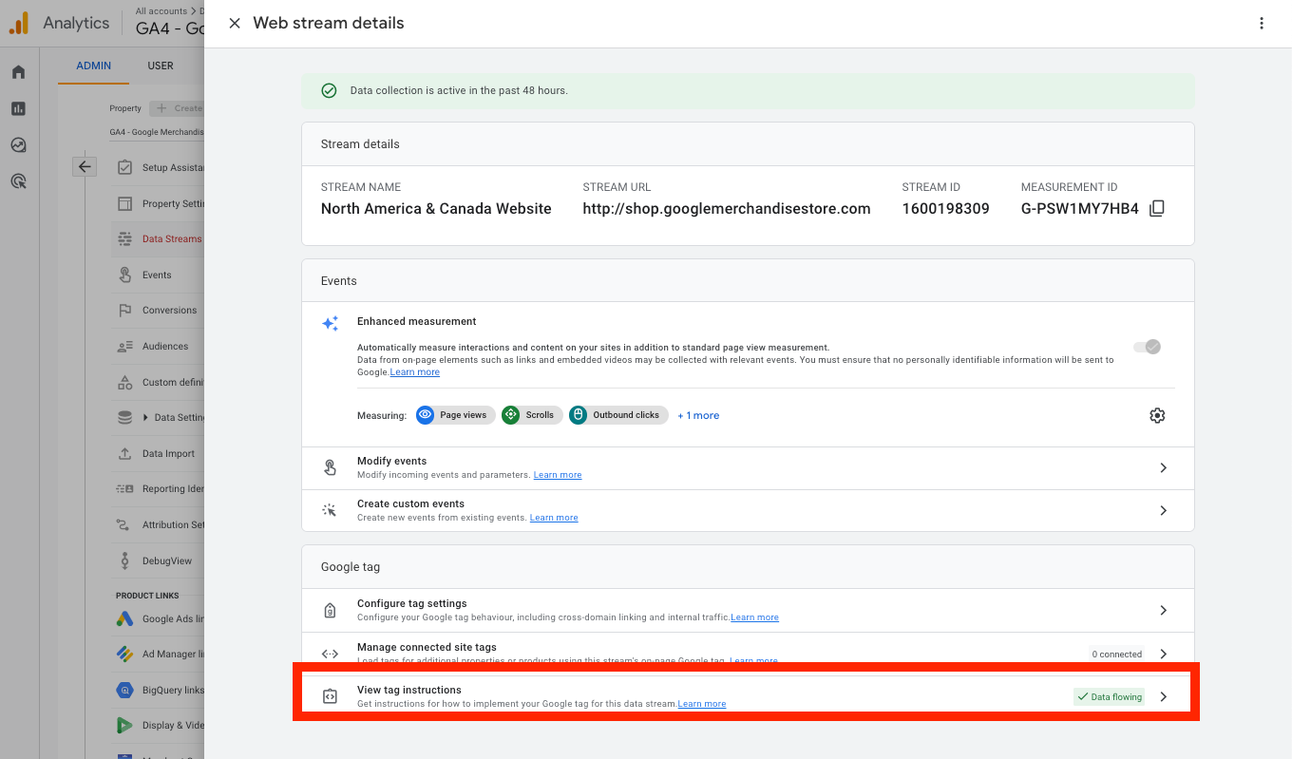Click the 0 connected badge
1292x759 pixels.
point(1116,654)
